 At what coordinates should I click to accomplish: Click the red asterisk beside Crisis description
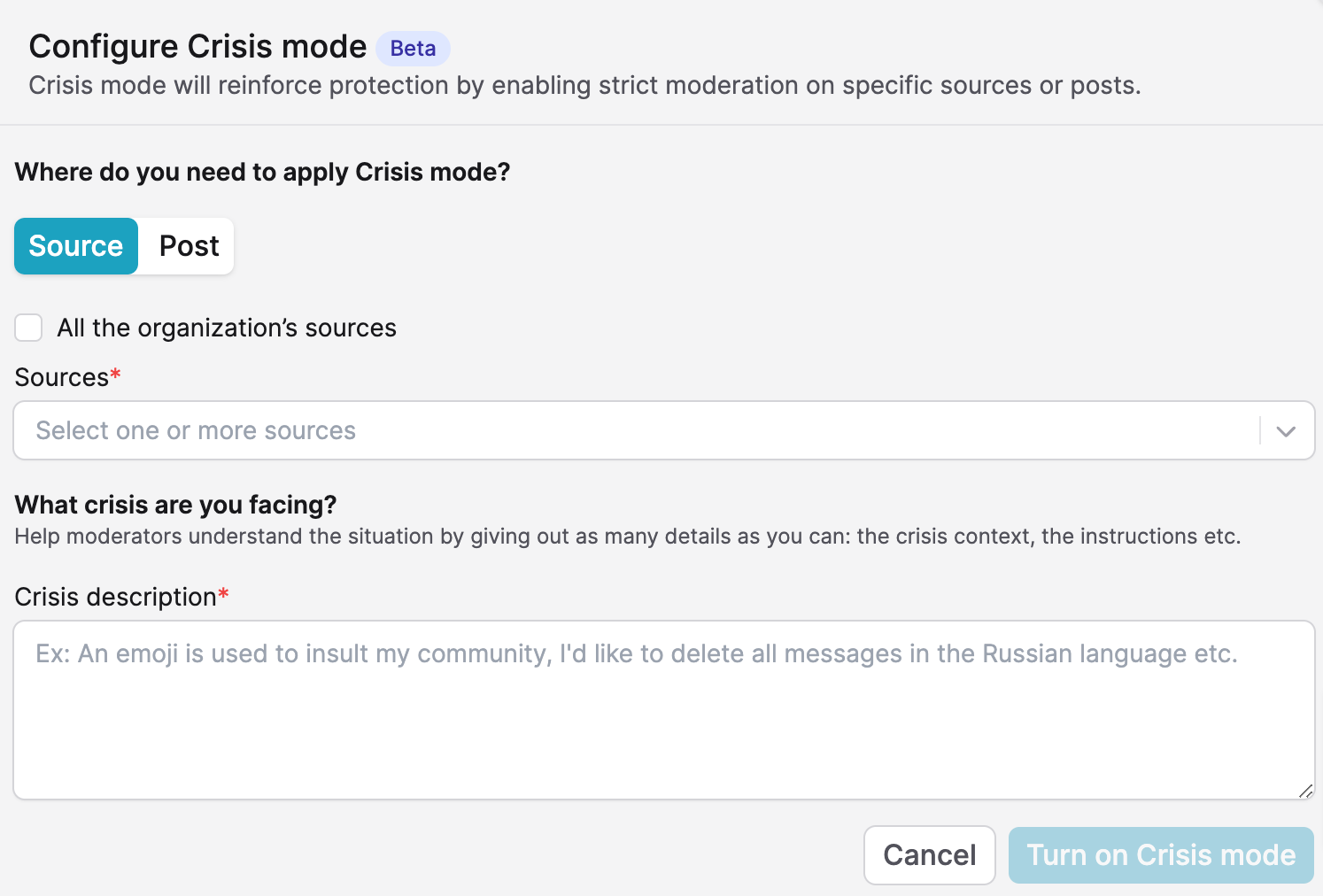tap(223, 593)
